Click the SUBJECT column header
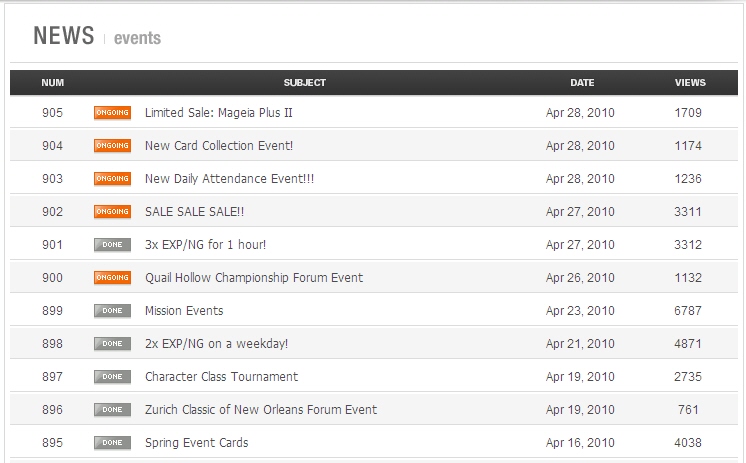746x463 pixels. pos(305,83)
